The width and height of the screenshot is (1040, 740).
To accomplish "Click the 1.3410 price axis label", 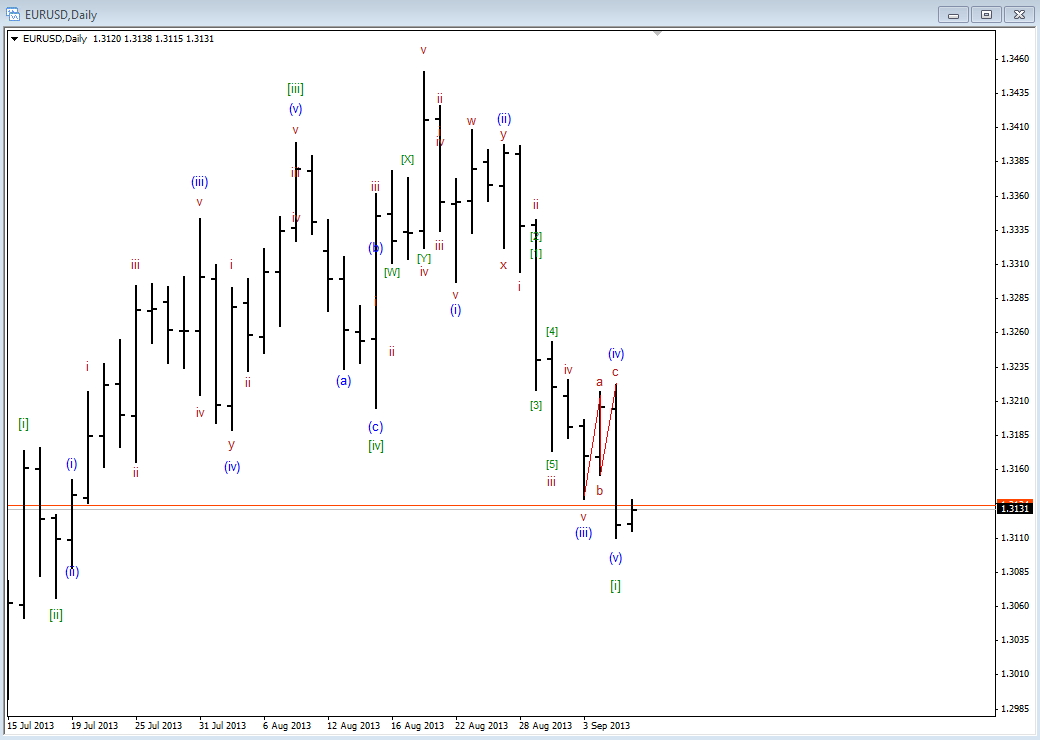I will click(x=1015, y=127).
